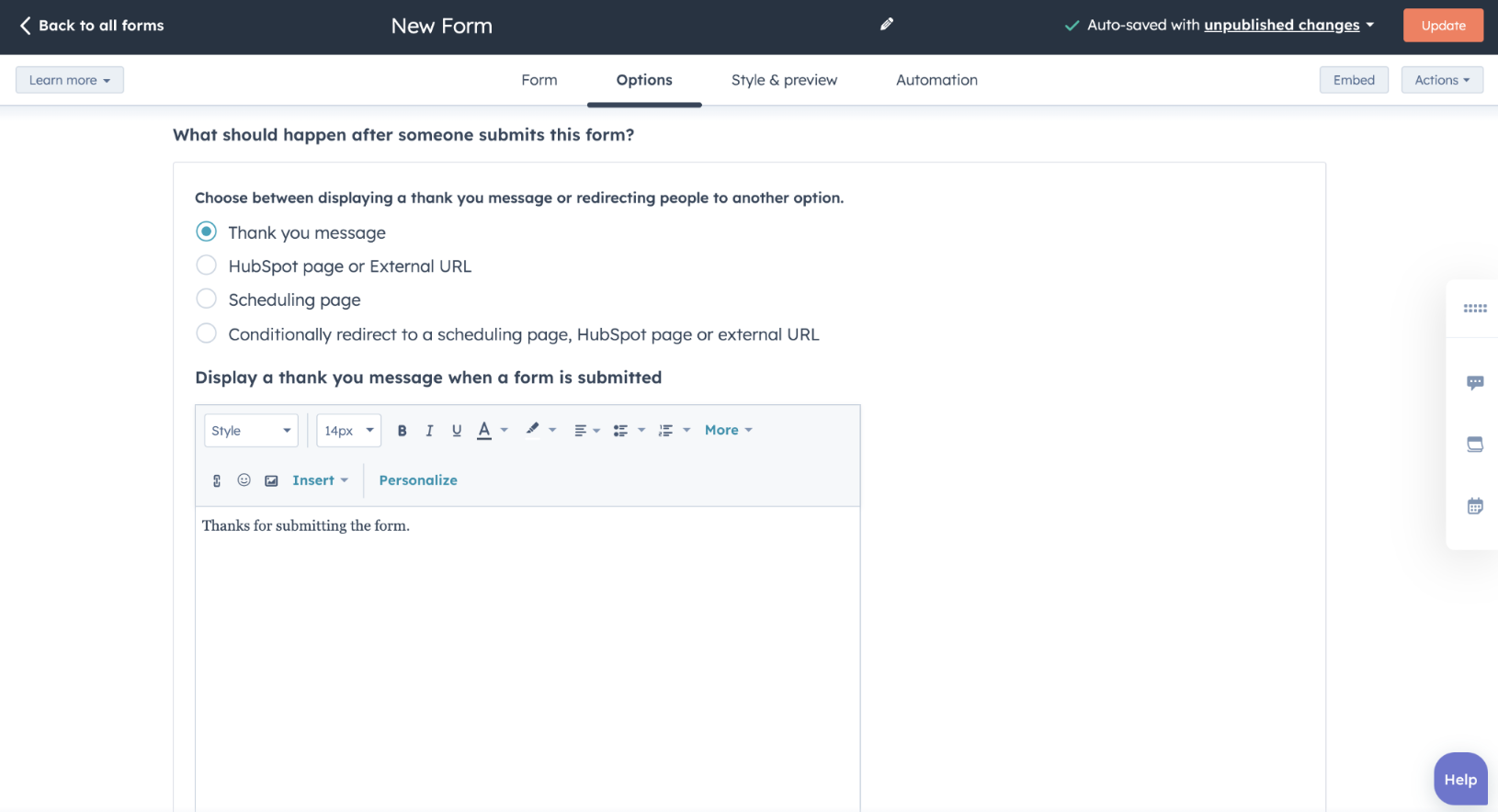
Task: Insert a link using the link icon
Action: [x=217, y=480]
